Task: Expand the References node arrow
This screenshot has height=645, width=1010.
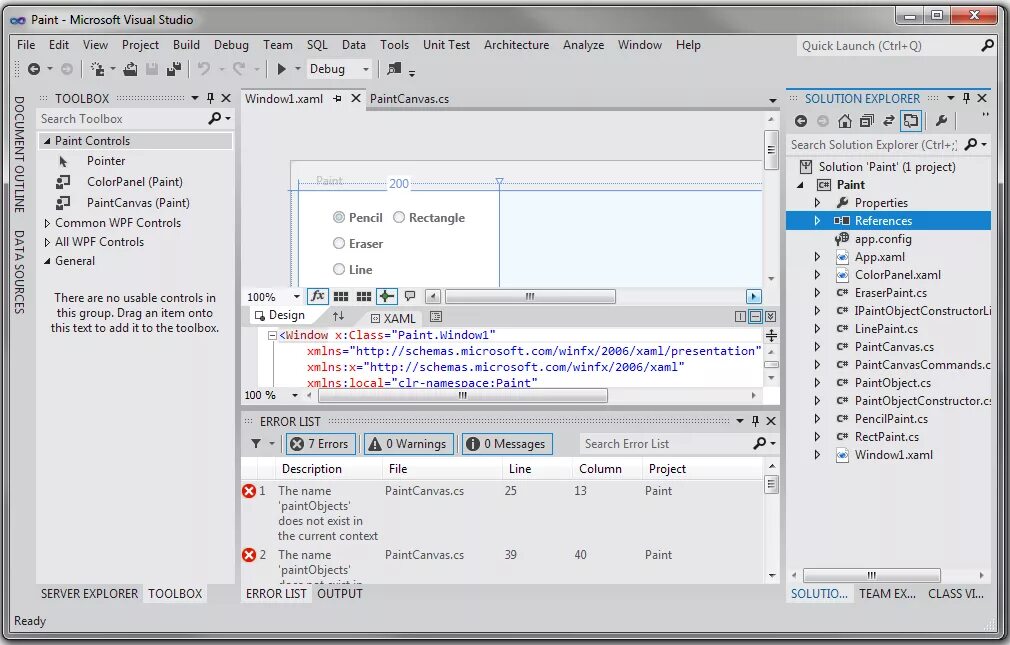Action: [x=817, y=220]
